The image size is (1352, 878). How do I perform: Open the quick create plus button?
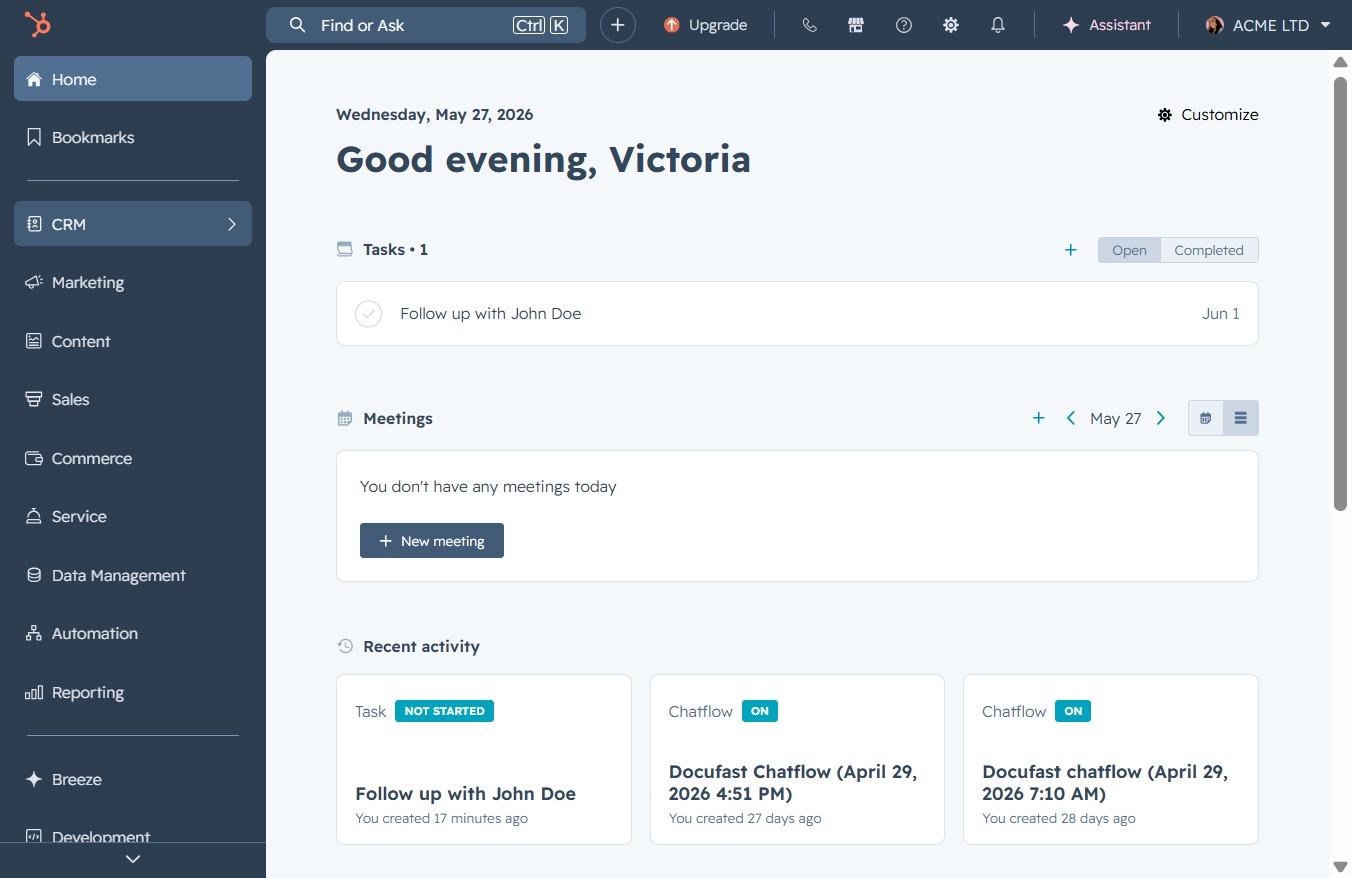point(618,25)
